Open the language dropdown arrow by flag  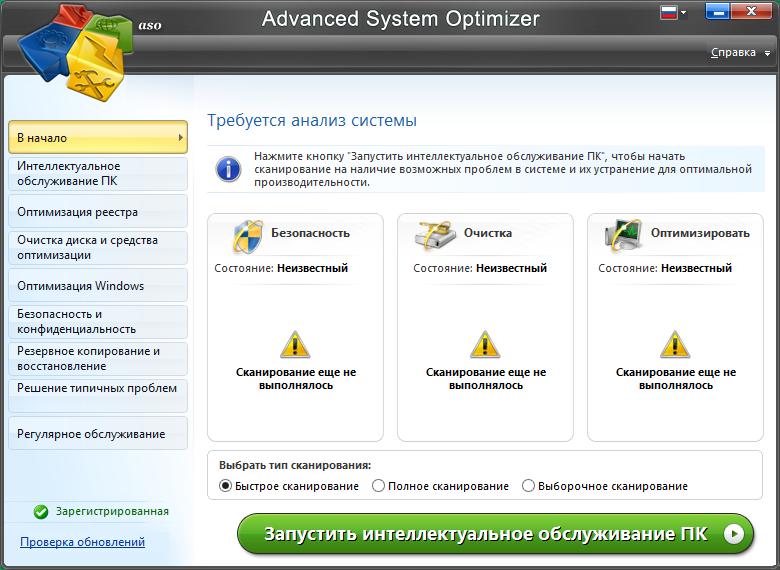pyautogui.click(x=683, y=12)
